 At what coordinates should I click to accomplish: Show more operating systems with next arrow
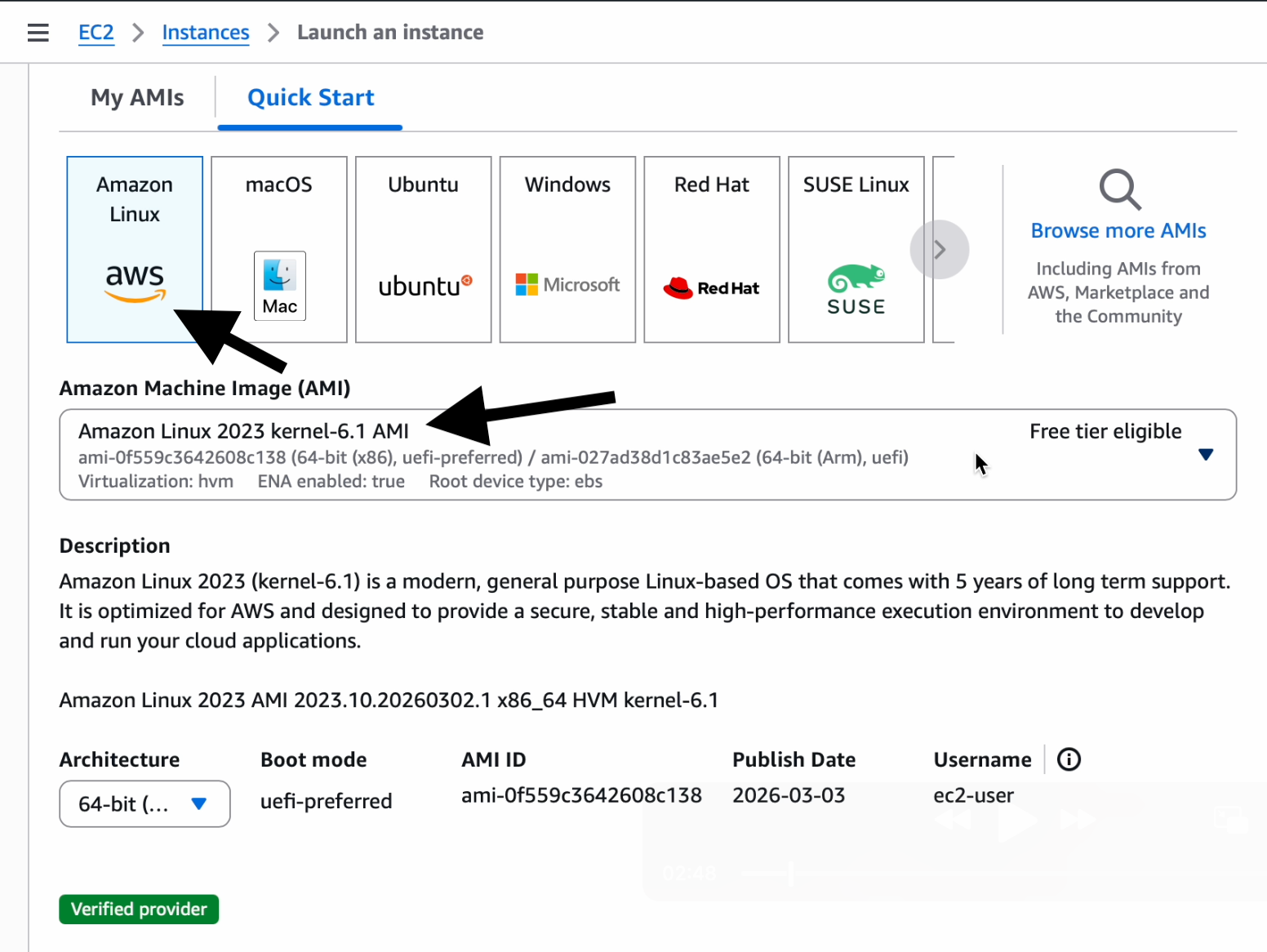point(940,249)
